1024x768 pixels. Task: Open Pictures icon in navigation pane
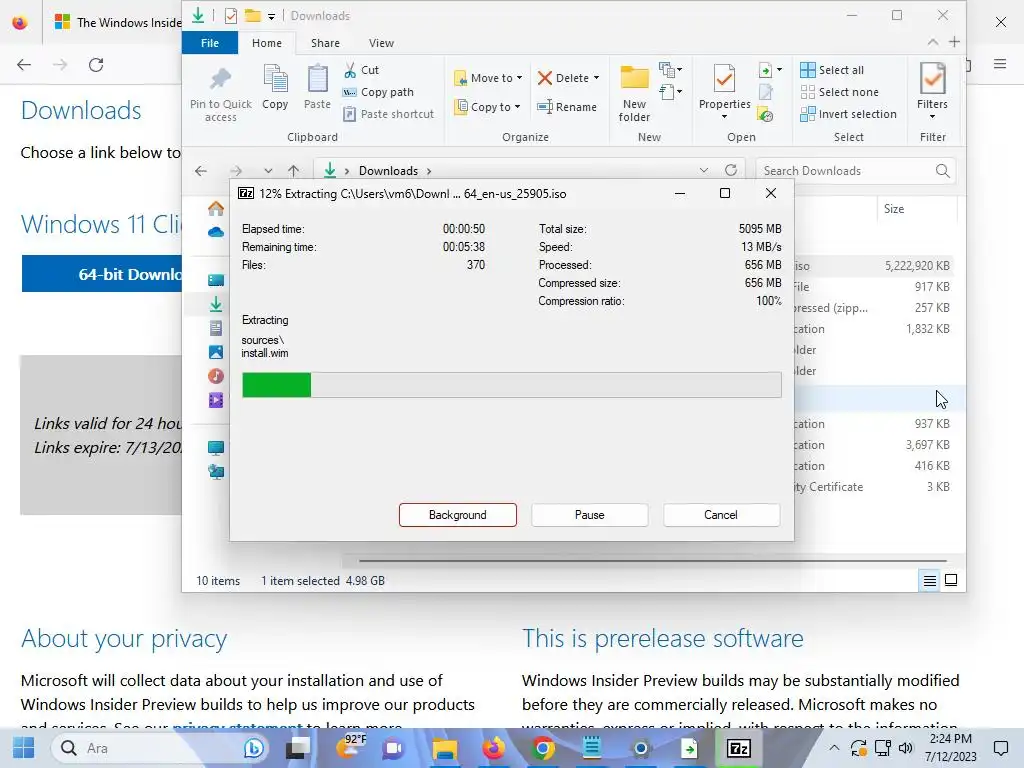[216, 352]
